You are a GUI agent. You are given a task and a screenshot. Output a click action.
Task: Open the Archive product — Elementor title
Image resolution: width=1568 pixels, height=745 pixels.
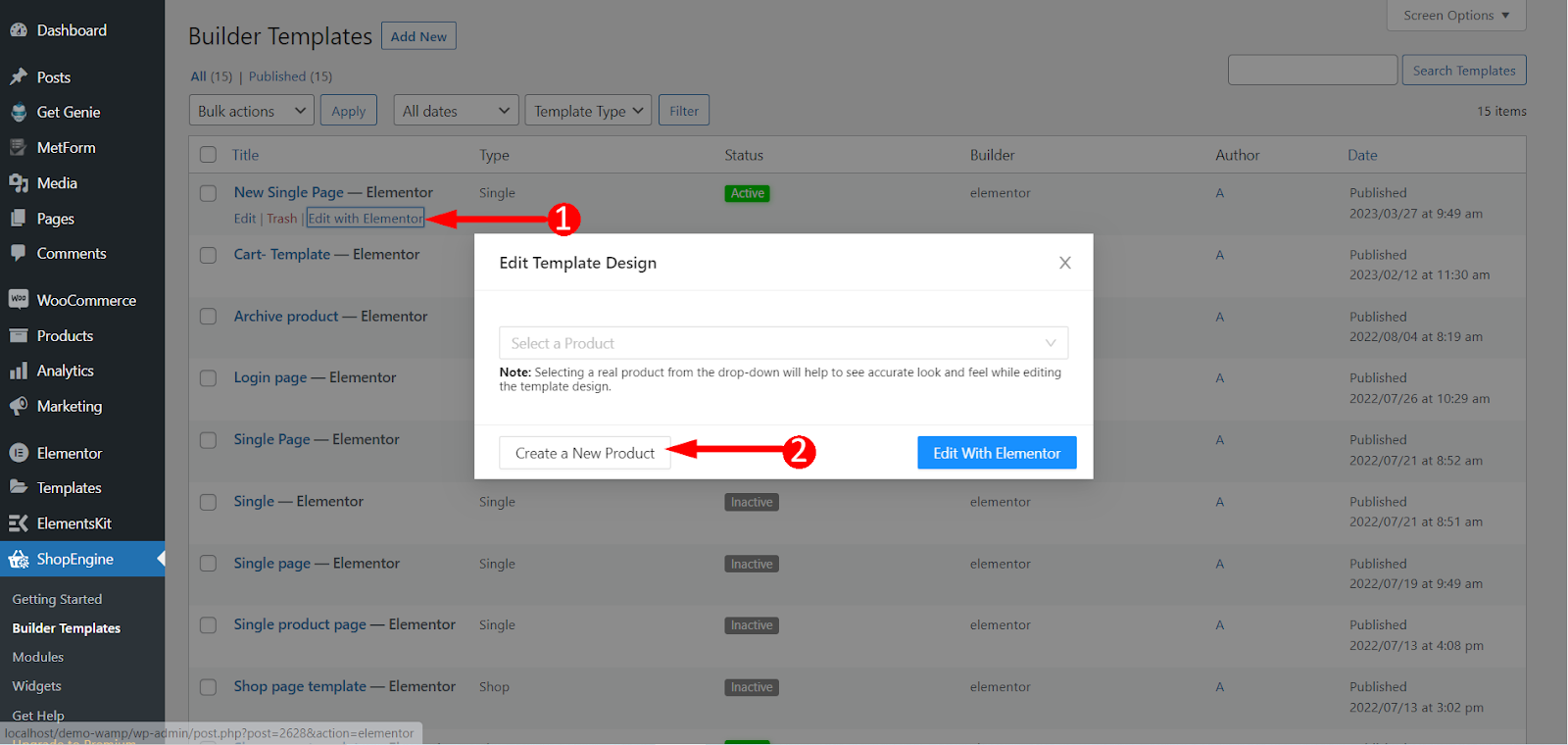pyautogui.click(x=330, y=316)
